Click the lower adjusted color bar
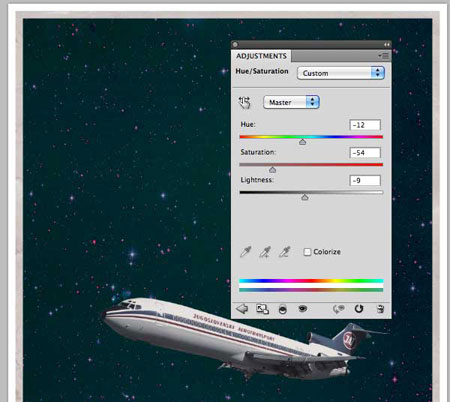Viewport: 450px width, 402px height. 311,290
